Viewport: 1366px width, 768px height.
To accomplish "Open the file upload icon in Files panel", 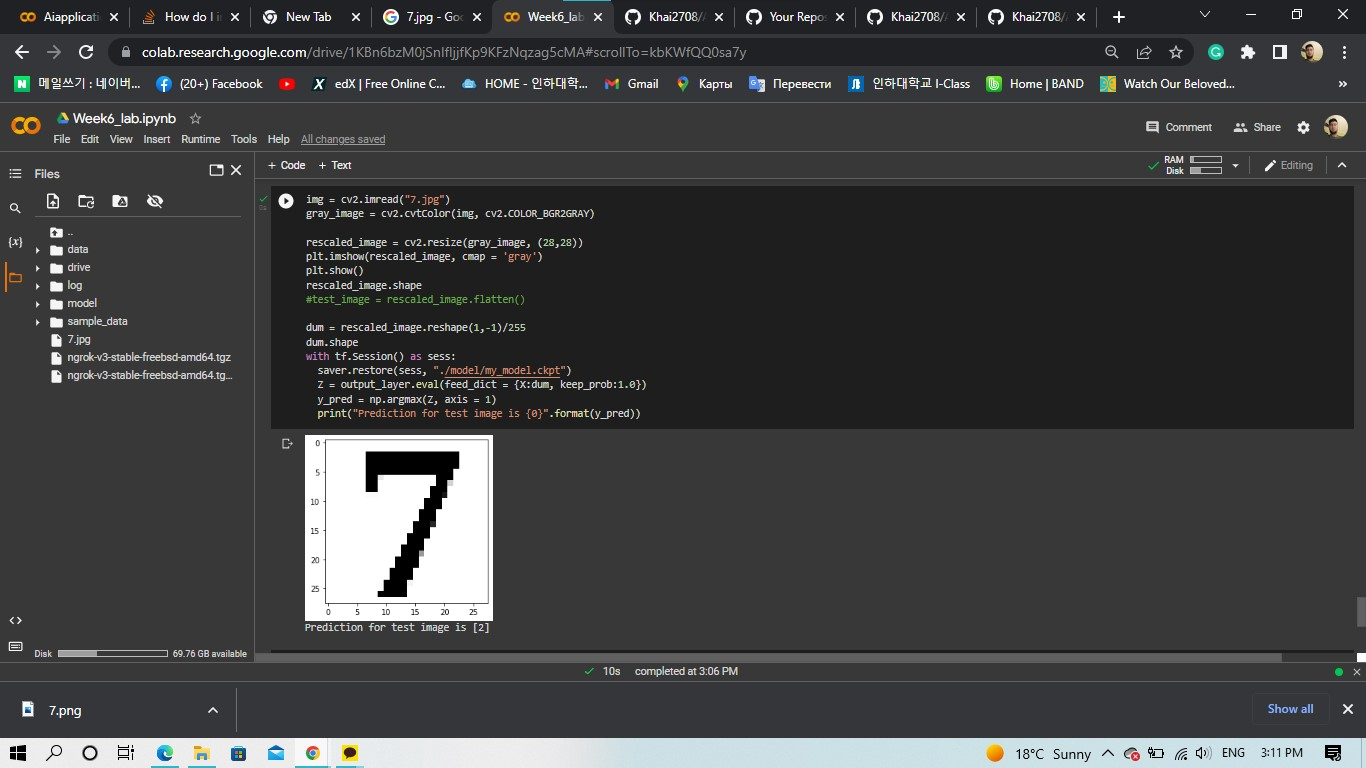I will pos(53,201).
